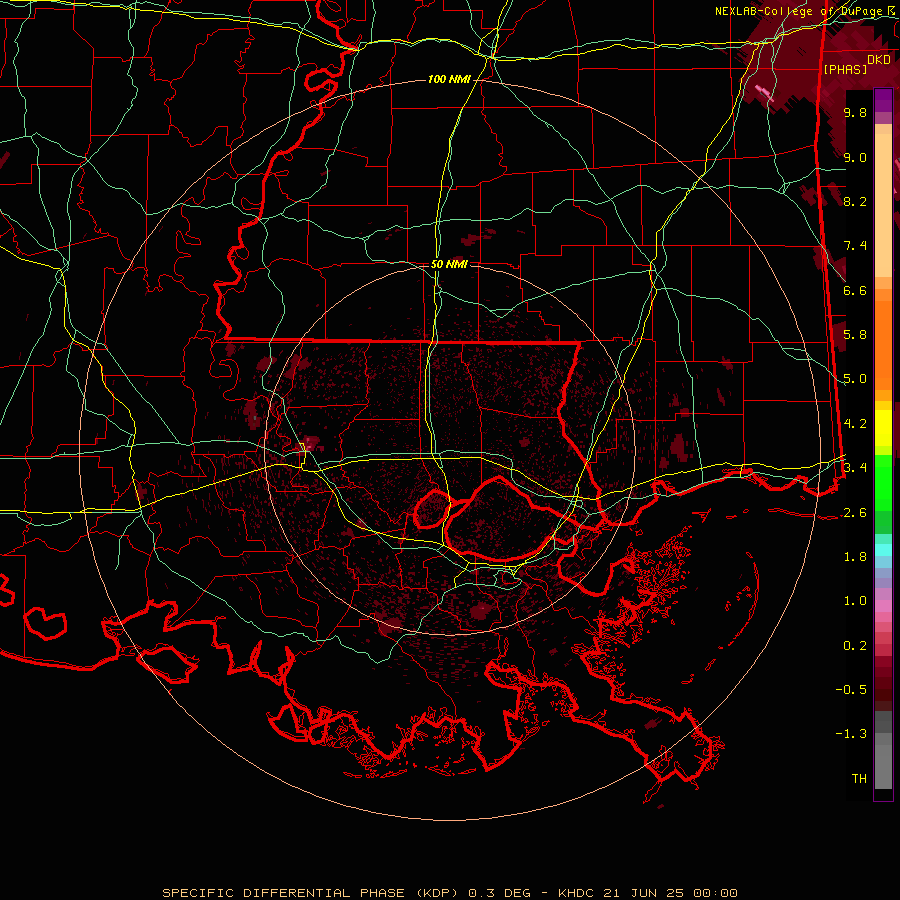The width and height of the screenshot is (900, 900).
Task: Click the Specific Differential Phase caption text
Action: click(450, 893)
